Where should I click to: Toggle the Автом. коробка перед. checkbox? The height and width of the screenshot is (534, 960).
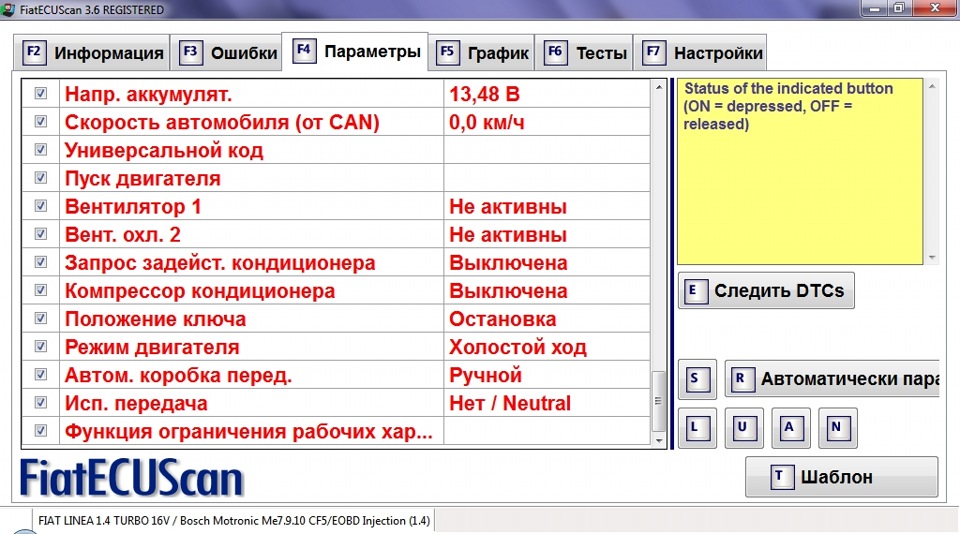[40, 374]
